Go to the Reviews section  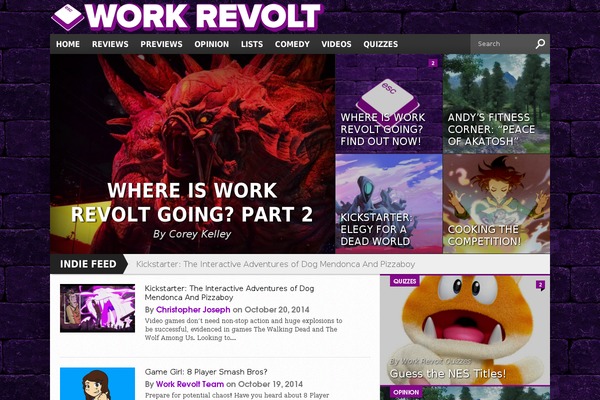[x=110, y=44]
